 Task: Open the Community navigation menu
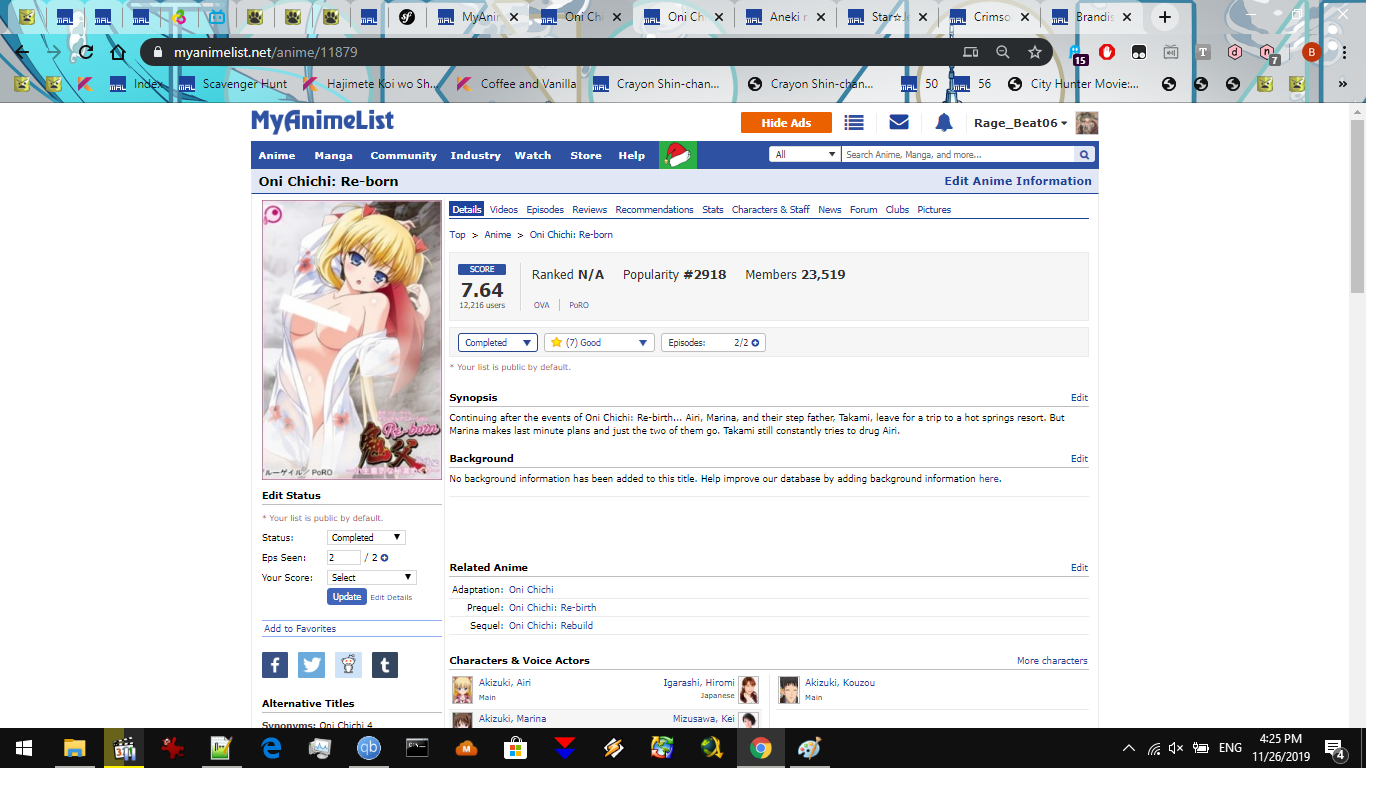click(x=404, y=155)
